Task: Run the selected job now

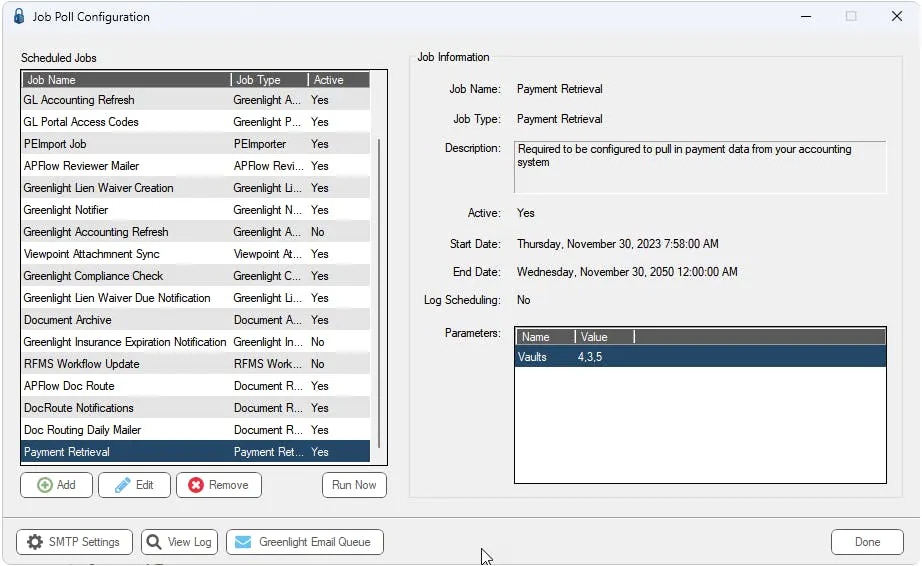Action: click(354, 485)
